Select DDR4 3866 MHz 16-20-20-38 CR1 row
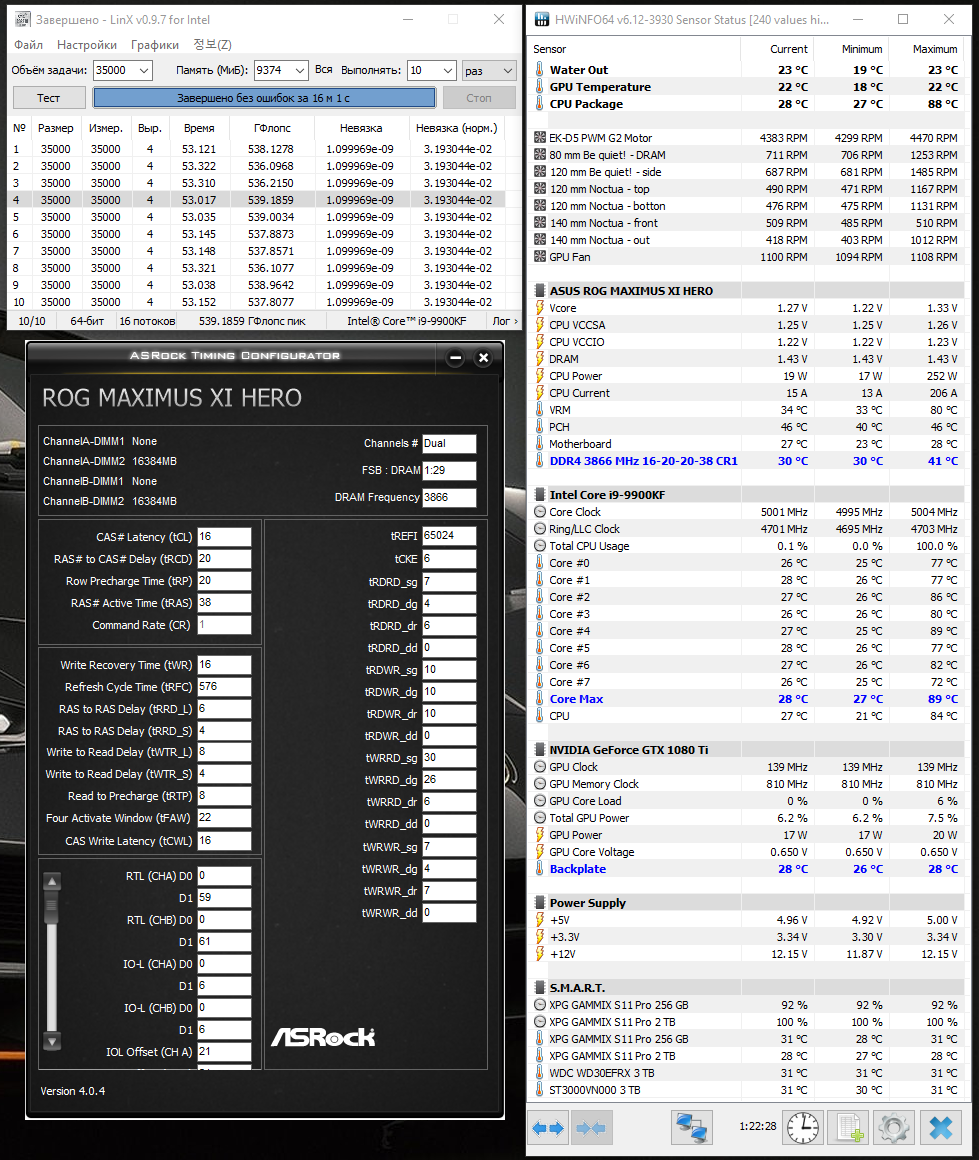 (x=747, y=461)
